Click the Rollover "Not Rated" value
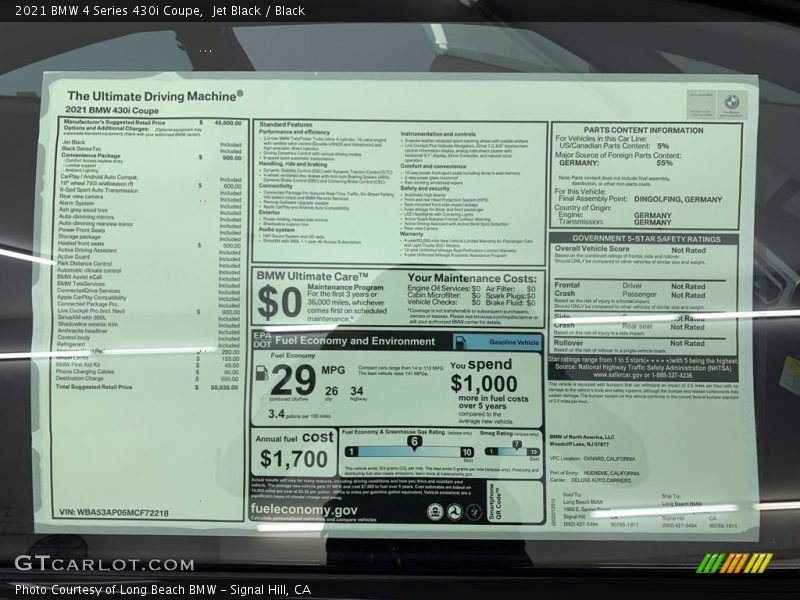This screenshot has height=600, width=800. (x=687, y=343)
